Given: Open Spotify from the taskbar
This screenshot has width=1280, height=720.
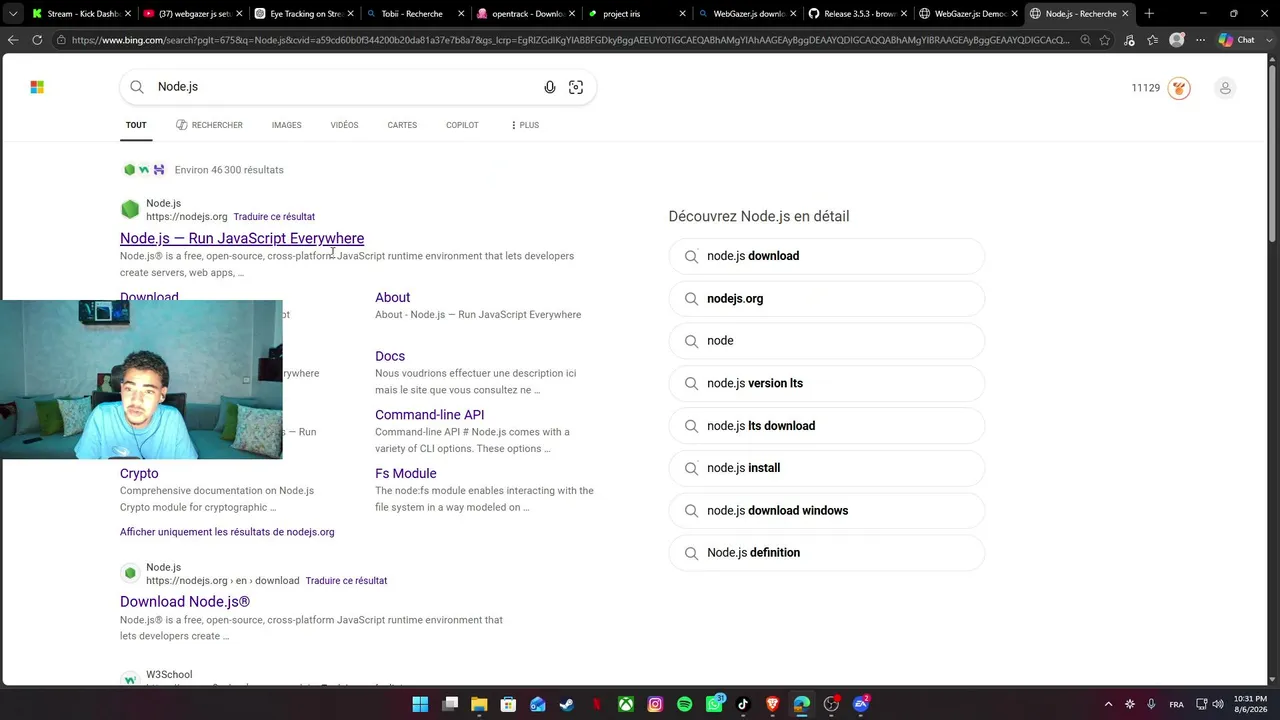Looking at the screenshot, I should (x=684, y=704).
